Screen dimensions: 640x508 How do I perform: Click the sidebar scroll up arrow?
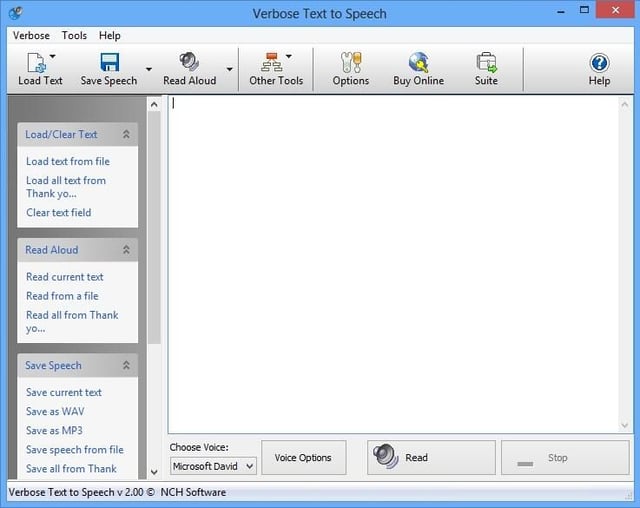(154, 105)
